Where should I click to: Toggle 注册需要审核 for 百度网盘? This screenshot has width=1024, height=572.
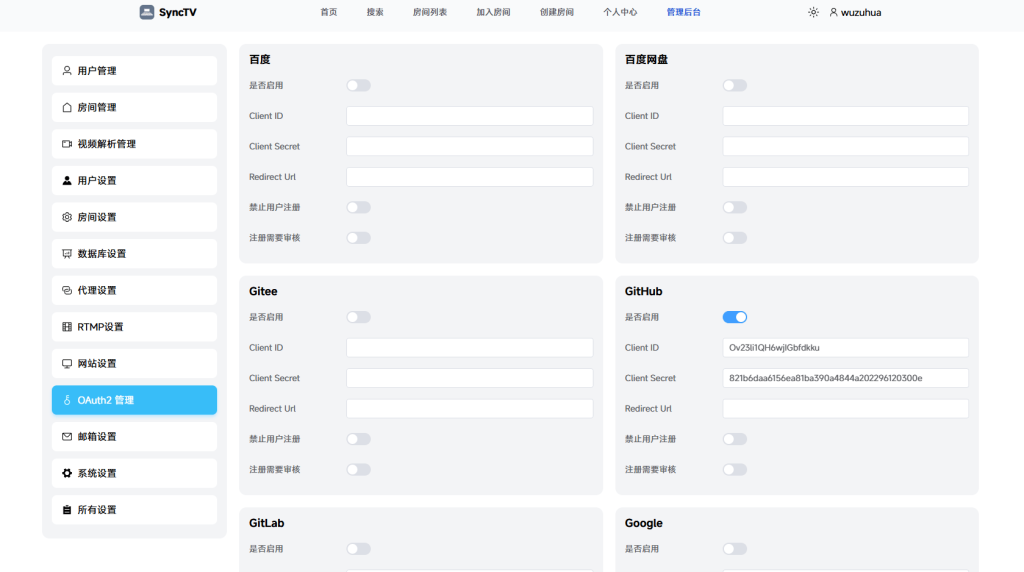735,238
